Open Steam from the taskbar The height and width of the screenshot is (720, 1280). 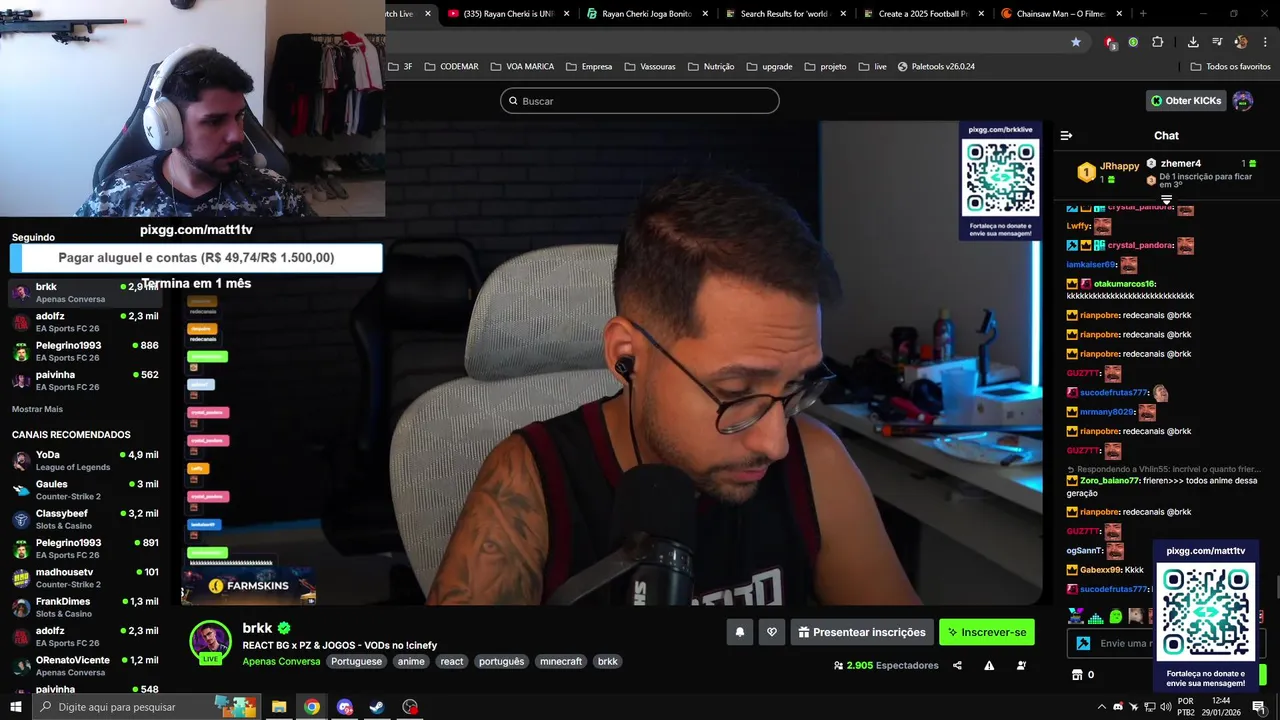(x=377, y=707)
